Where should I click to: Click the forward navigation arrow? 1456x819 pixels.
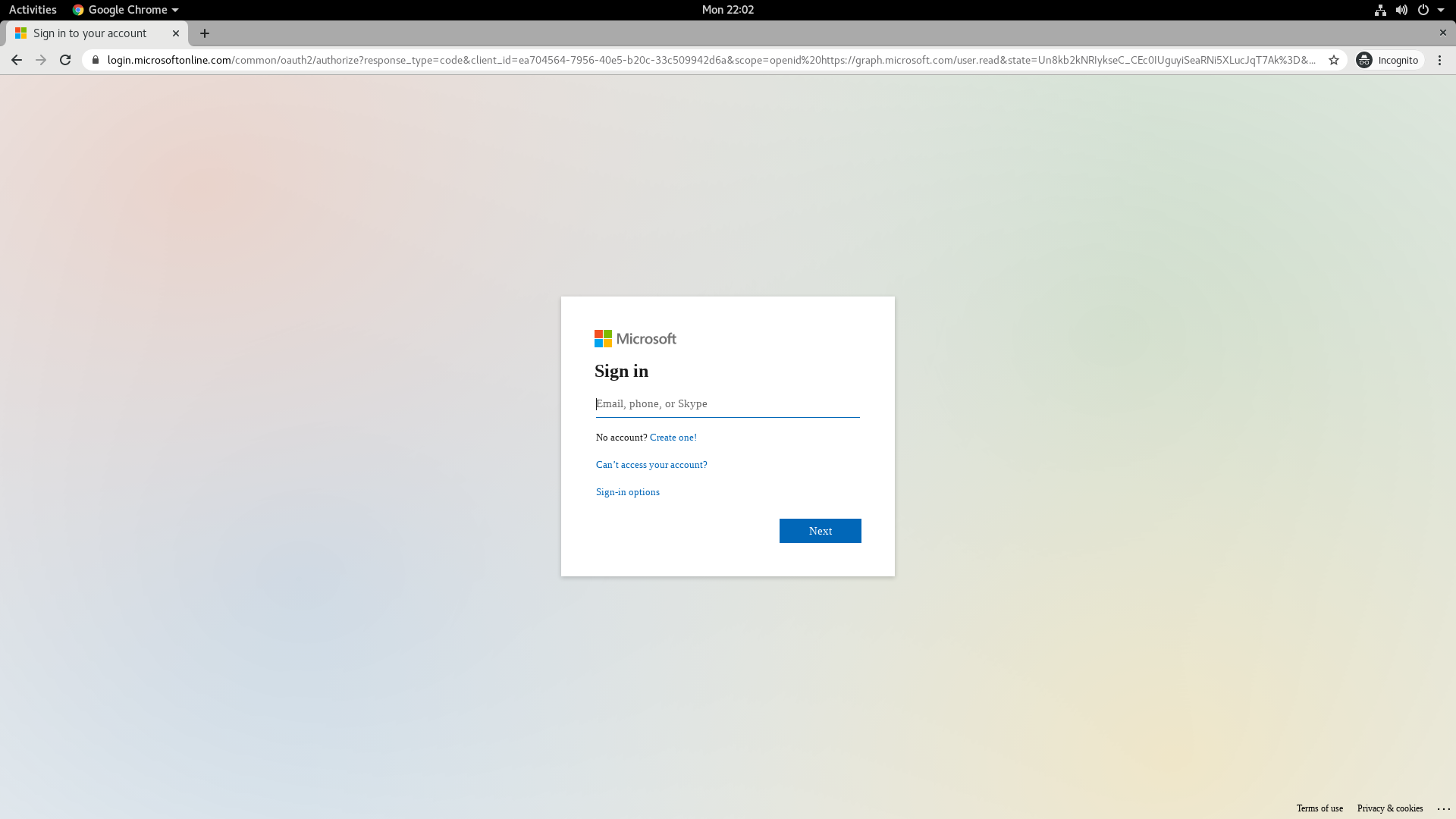(41, 60)
